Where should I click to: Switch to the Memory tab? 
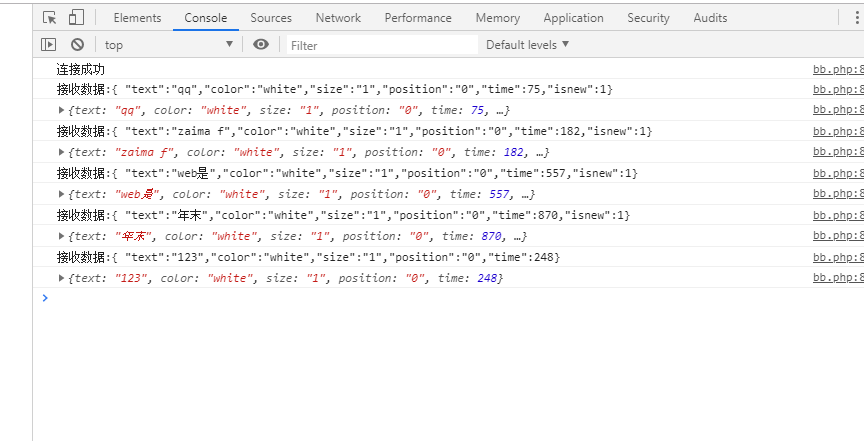[498, 18]
